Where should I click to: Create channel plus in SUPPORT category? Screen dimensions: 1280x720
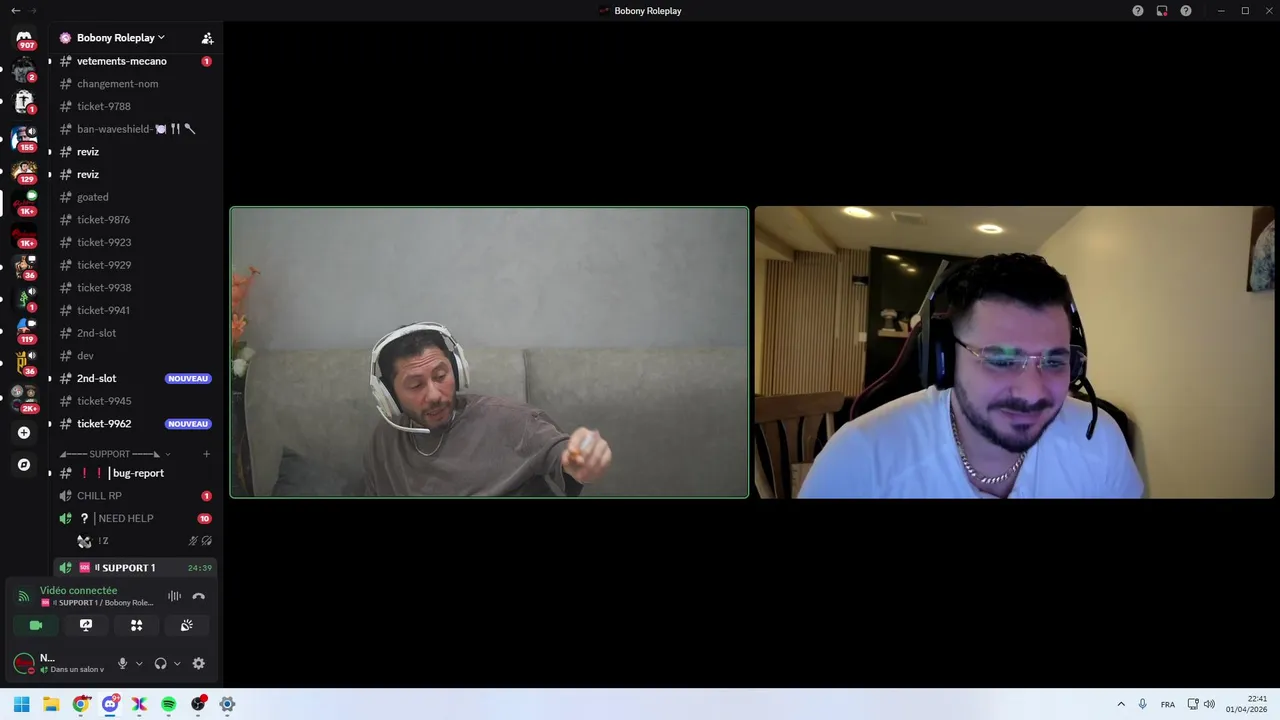207,454
